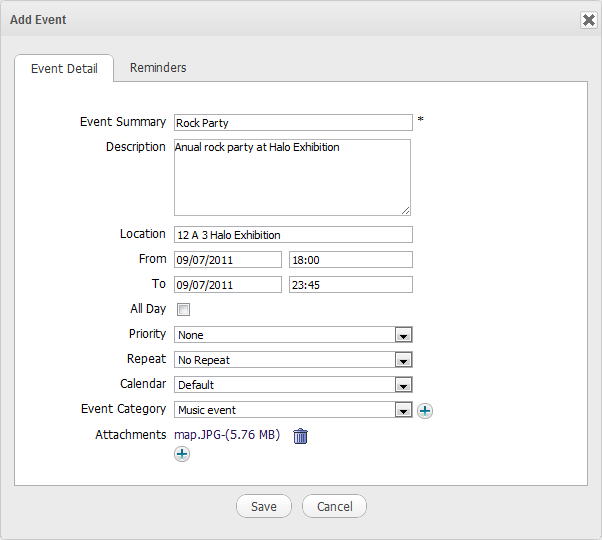Screen dimensions: 602x540
Task: Switch to the Reminders tab
Action: [158, 68]
